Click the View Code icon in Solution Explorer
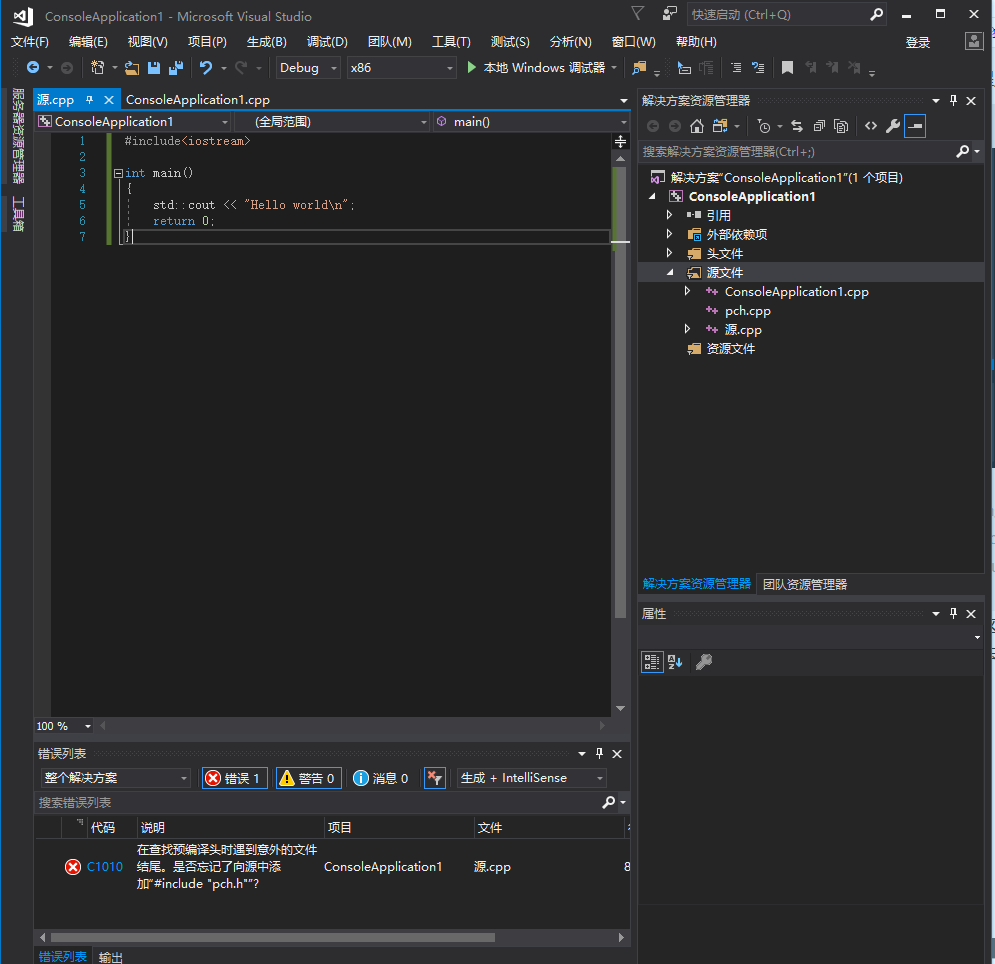This screenshot has height=964, width=995. point(869,125)
